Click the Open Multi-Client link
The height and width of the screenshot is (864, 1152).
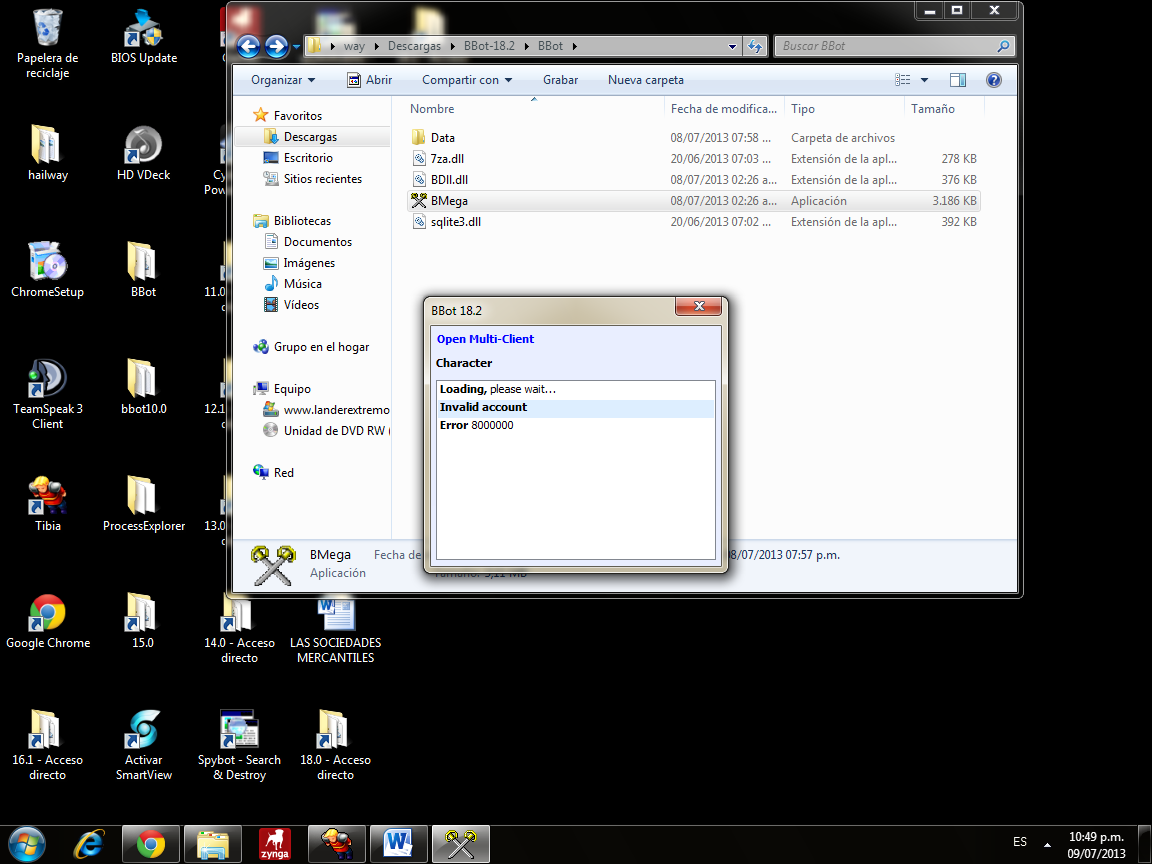click(485, 339)
